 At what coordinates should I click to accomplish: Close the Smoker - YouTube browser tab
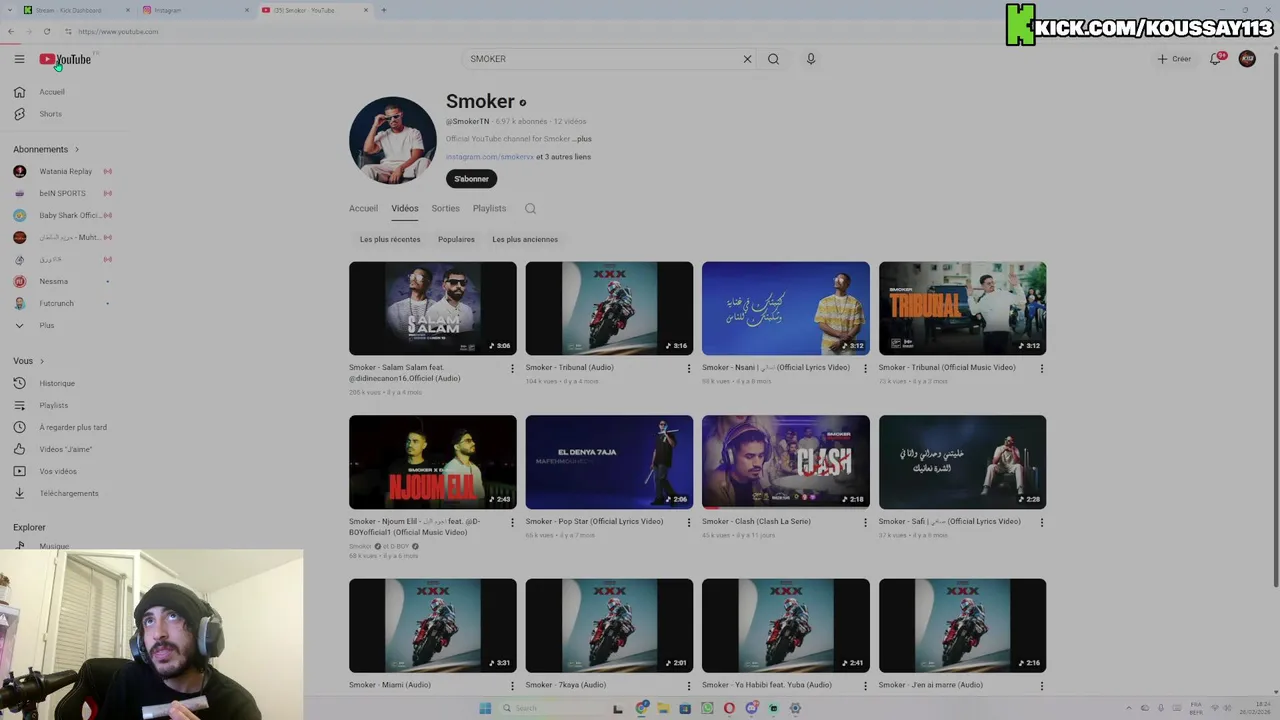(x=366, y=10)
